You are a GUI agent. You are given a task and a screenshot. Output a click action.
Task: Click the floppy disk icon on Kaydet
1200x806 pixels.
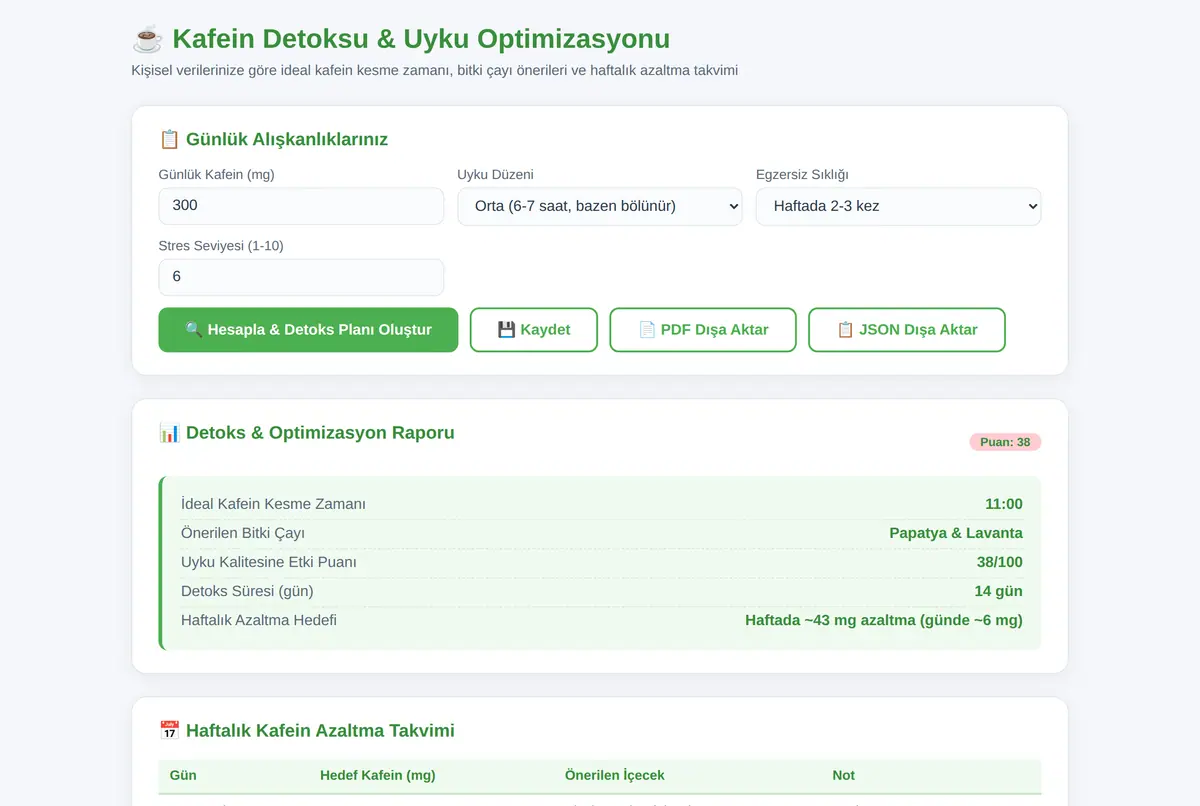click(x=506, y=330)
